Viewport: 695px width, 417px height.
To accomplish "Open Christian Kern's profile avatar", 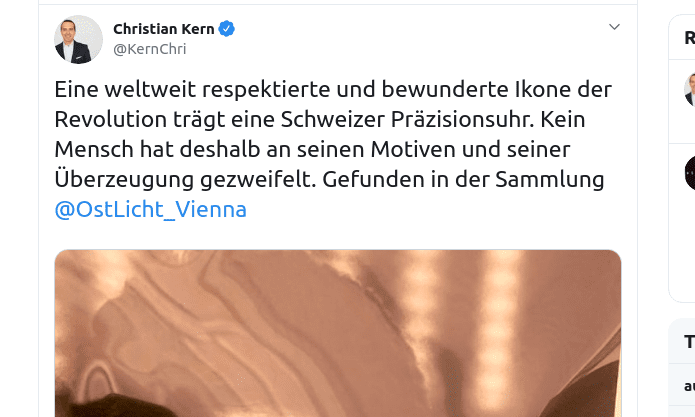I will (x=78, y=39).
